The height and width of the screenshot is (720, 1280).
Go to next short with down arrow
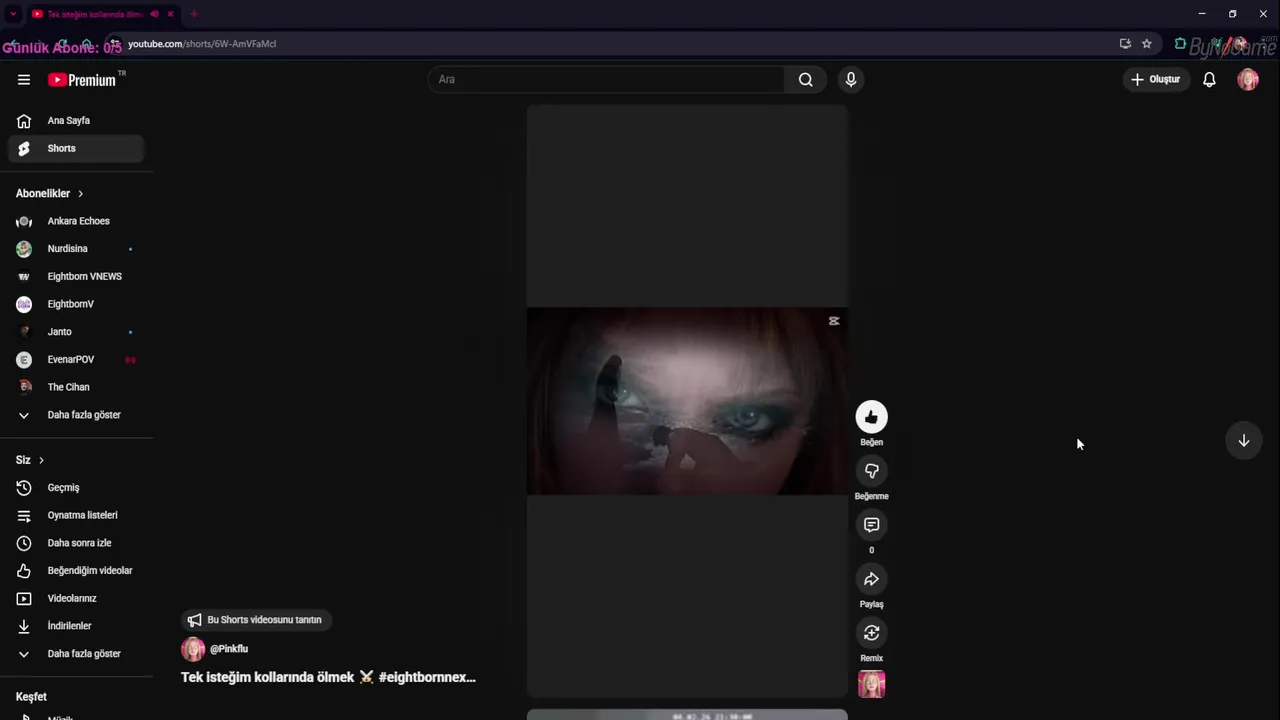point(1244,441)
